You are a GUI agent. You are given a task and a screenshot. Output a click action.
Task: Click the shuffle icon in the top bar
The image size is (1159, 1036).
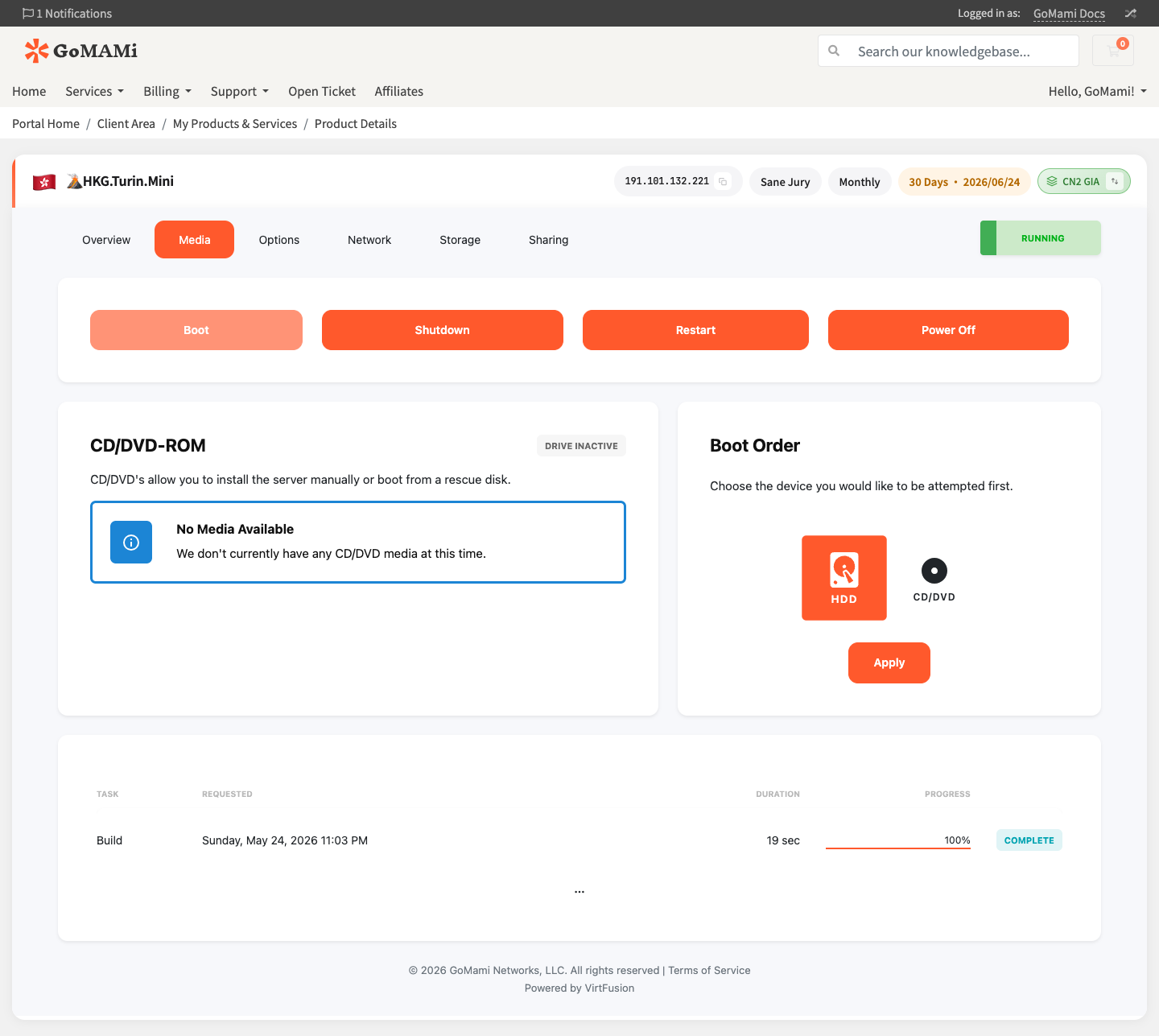(x=1131, y=14)
